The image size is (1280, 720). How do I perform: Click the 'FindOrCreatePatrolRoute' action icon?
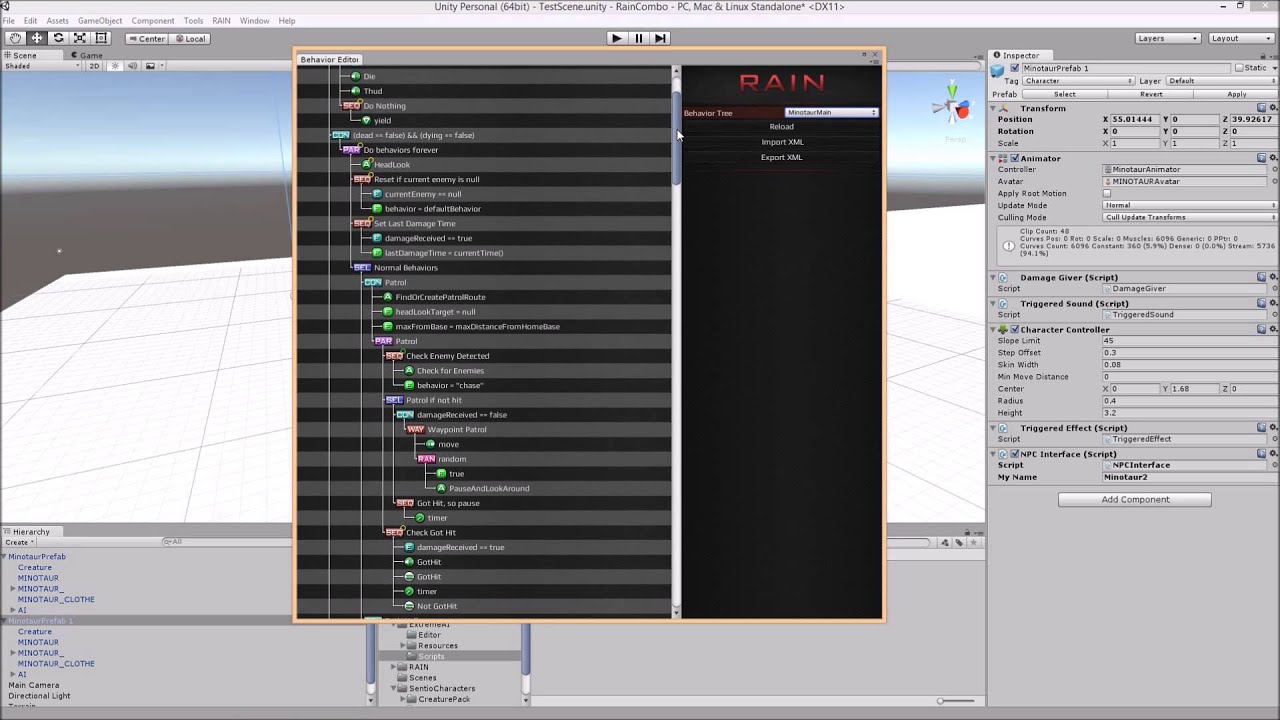[x=388, y=297]
